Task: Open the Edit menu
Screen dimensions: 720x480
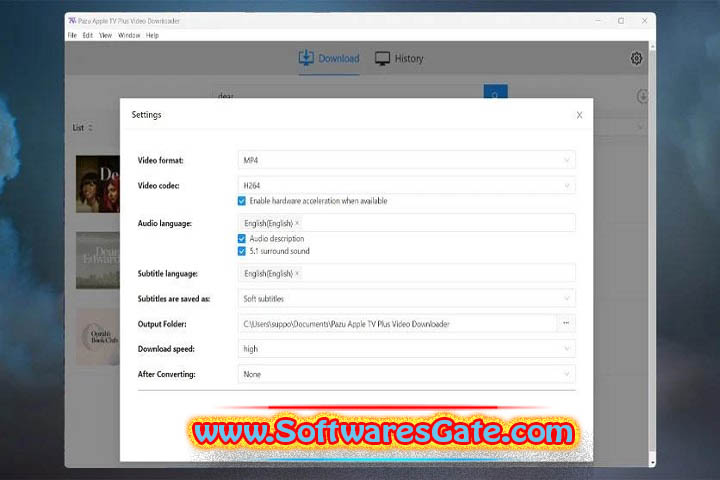Action: click(x=88, y=35)
